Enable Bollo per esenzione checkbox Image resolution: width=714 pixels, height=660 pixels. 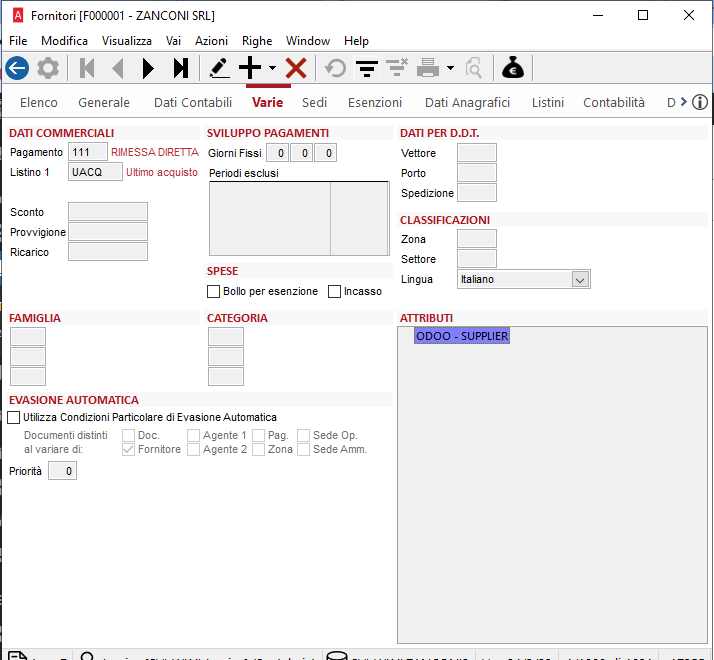pyautogui.click(x=213, y=292)
